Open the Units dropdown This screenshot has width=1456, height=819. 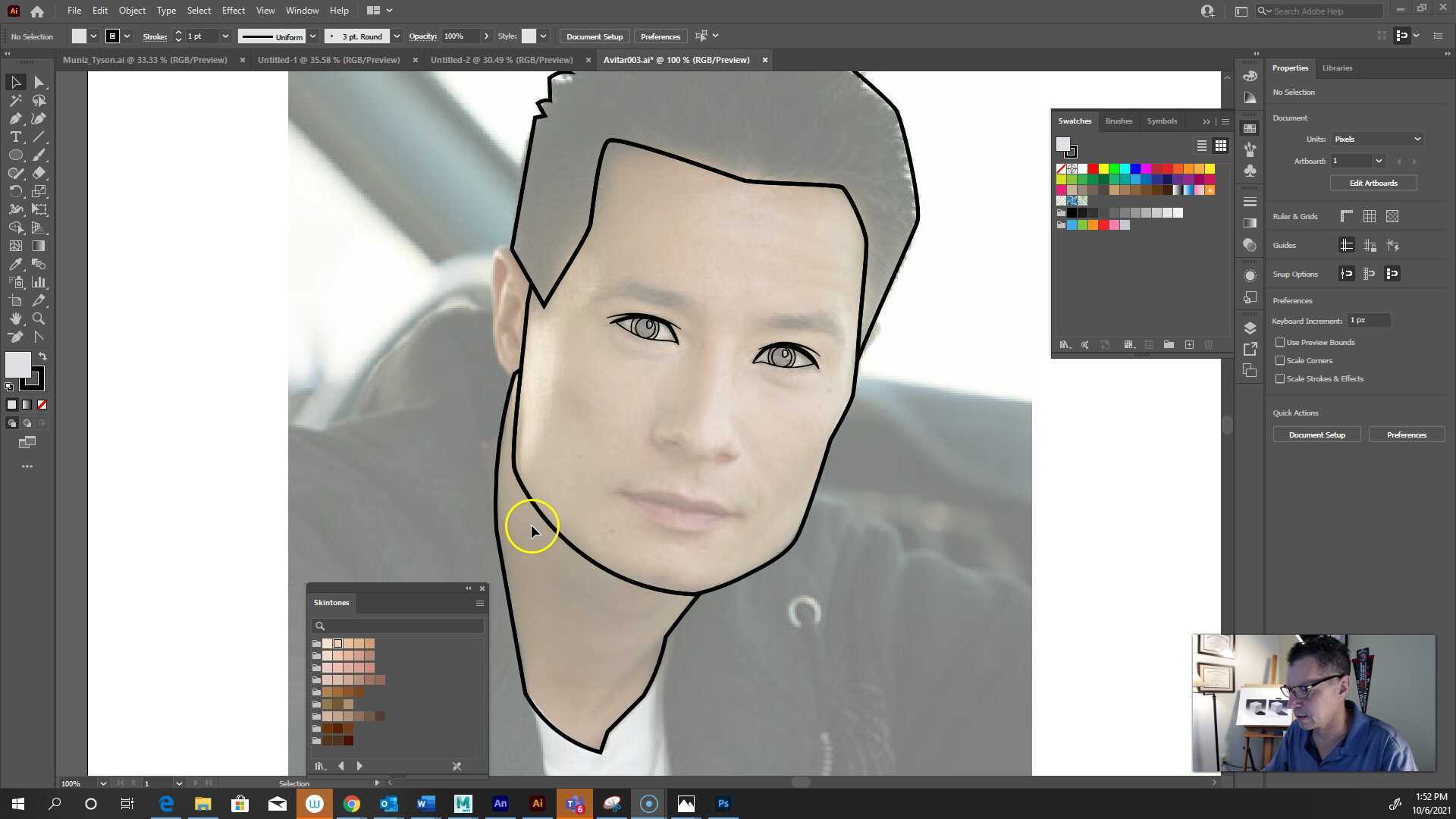1376,139
